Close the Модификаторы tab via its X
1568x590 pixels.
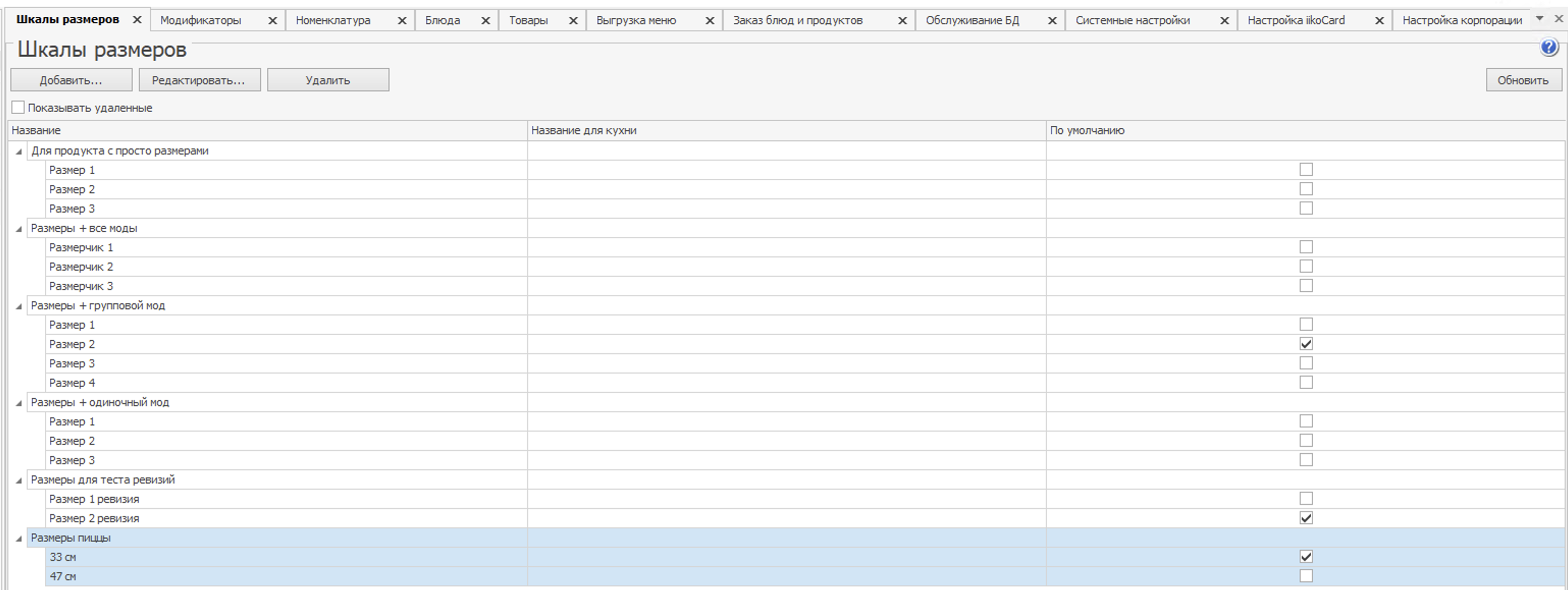273,21
